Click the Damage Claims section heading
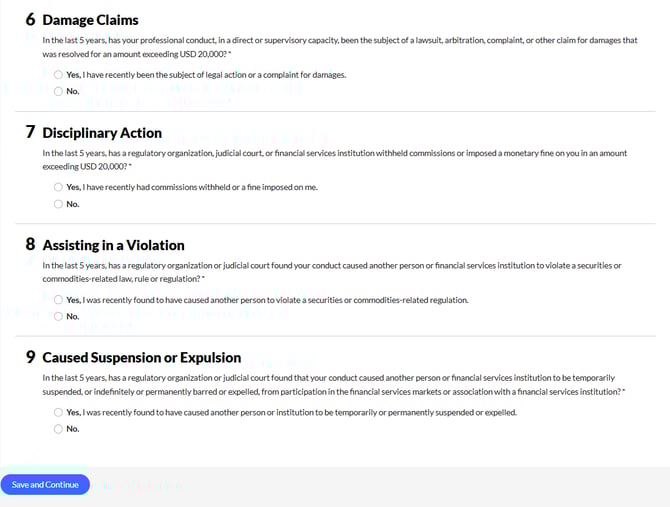Image resolution: width=670 pixels, height=507 pixels. click(x=90, y=20)
